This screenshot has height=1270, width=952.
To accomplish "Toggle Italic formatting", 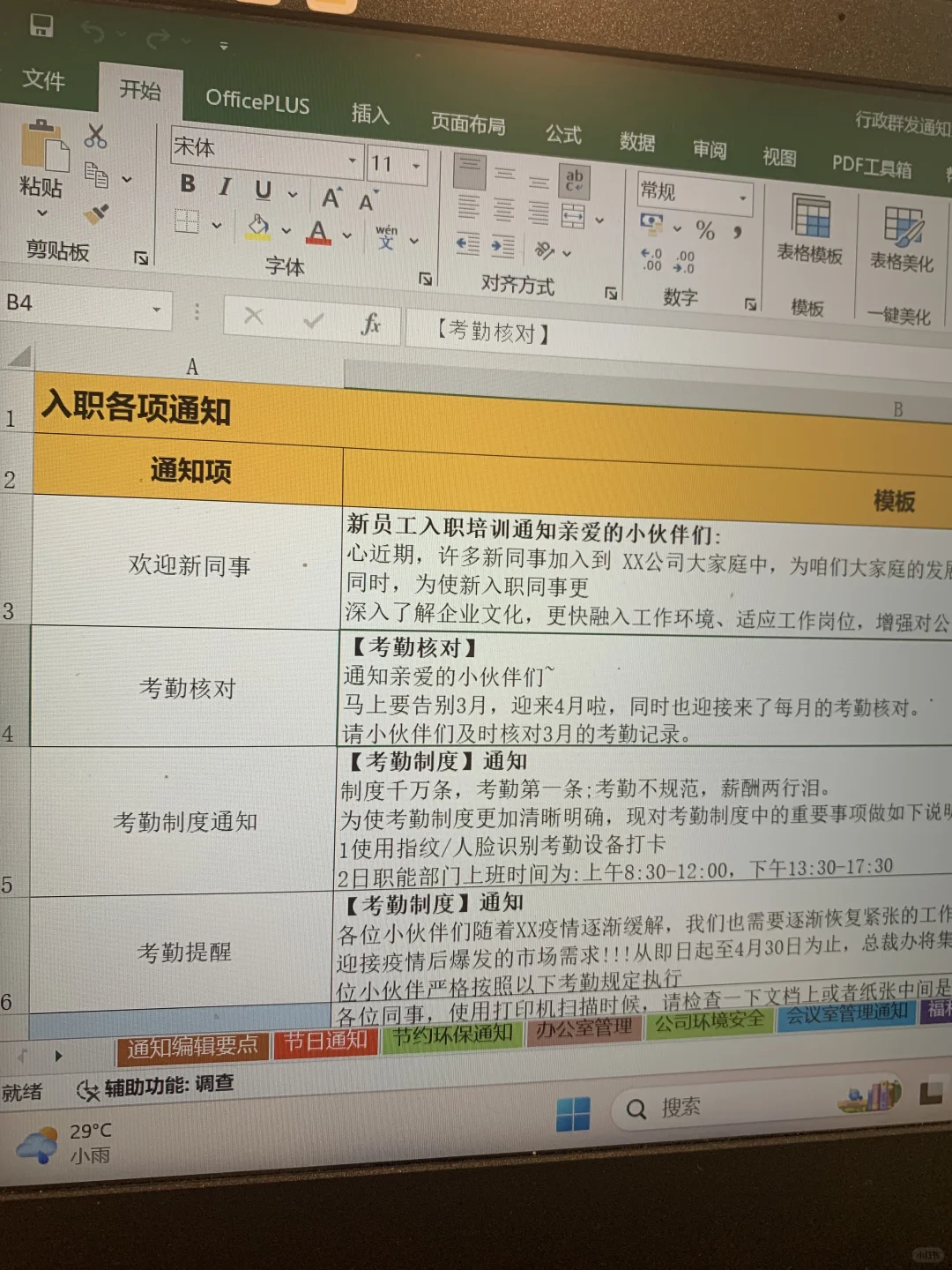I will point(225,186).
